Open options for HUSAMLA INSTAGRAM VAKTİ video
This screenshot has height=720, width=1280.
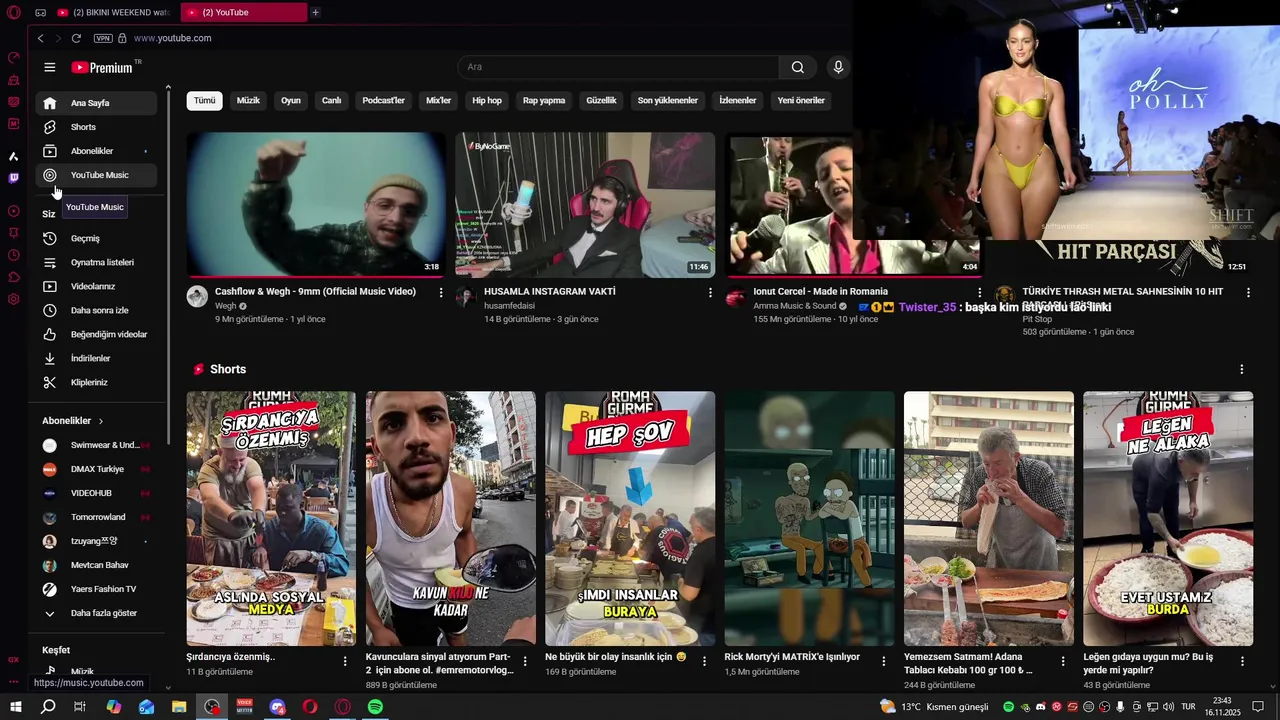[x=710, y=293]
